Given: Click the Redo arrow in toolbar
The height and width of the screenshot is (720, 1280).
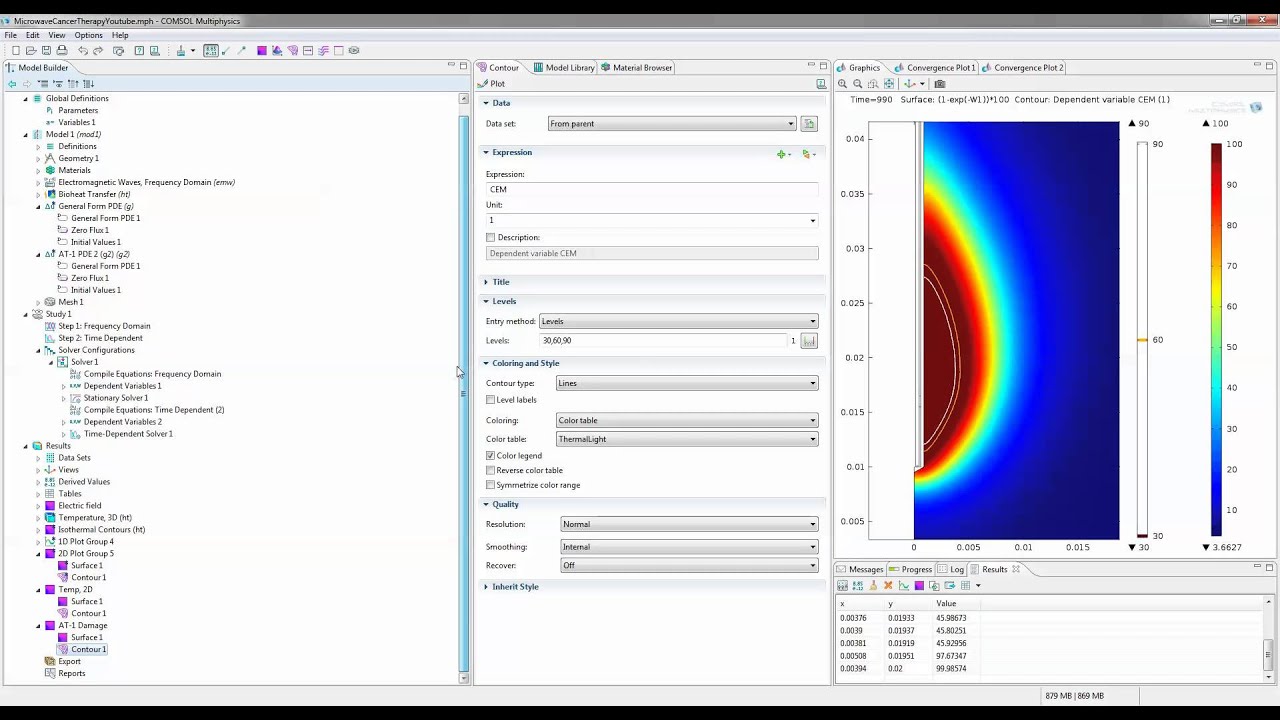Looking at the screenshot, I should (x=98, y=50).
